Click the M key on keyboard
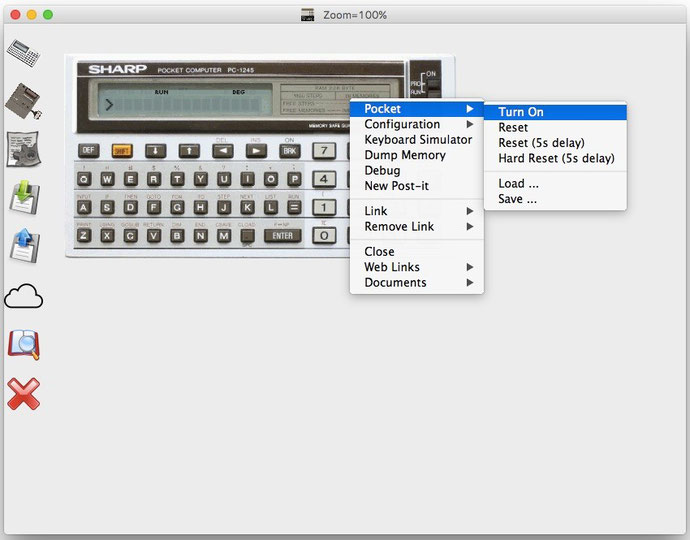 pos(224,236)
